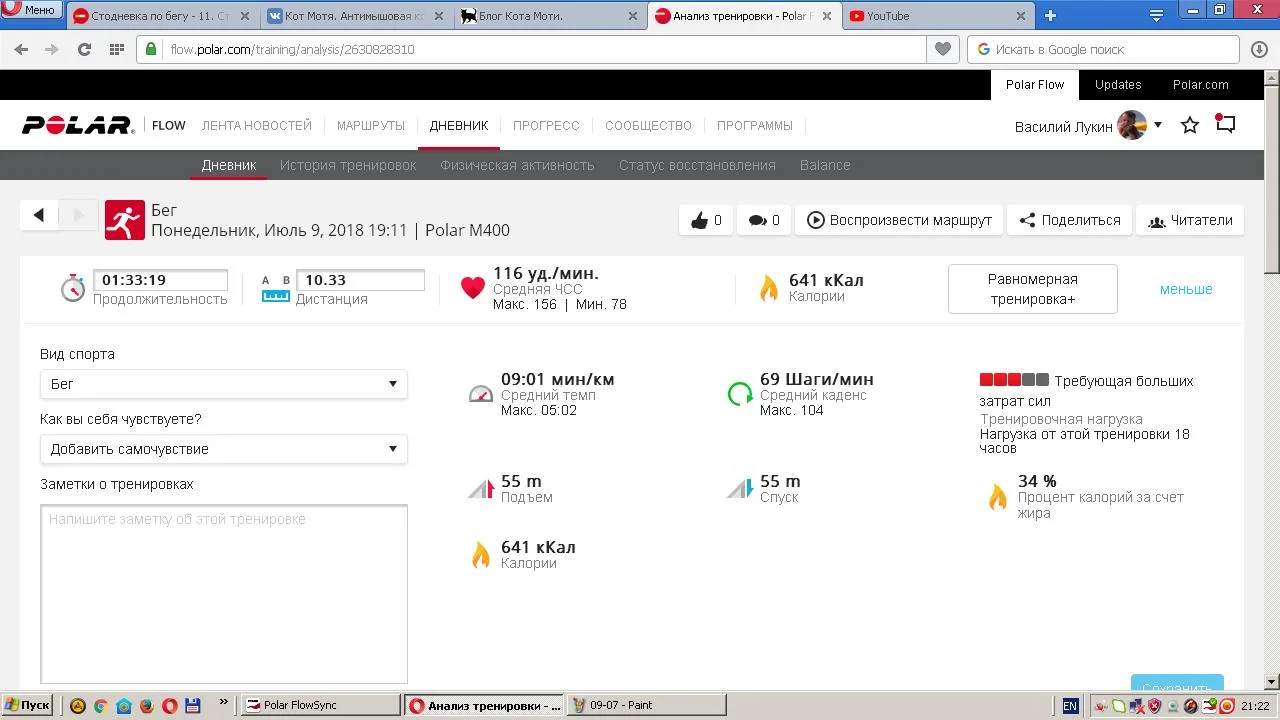Click the like thumbs-up icon
The width and height of the screenshot is (1280, 720).
pyautogui.click(x=700, y=221)
